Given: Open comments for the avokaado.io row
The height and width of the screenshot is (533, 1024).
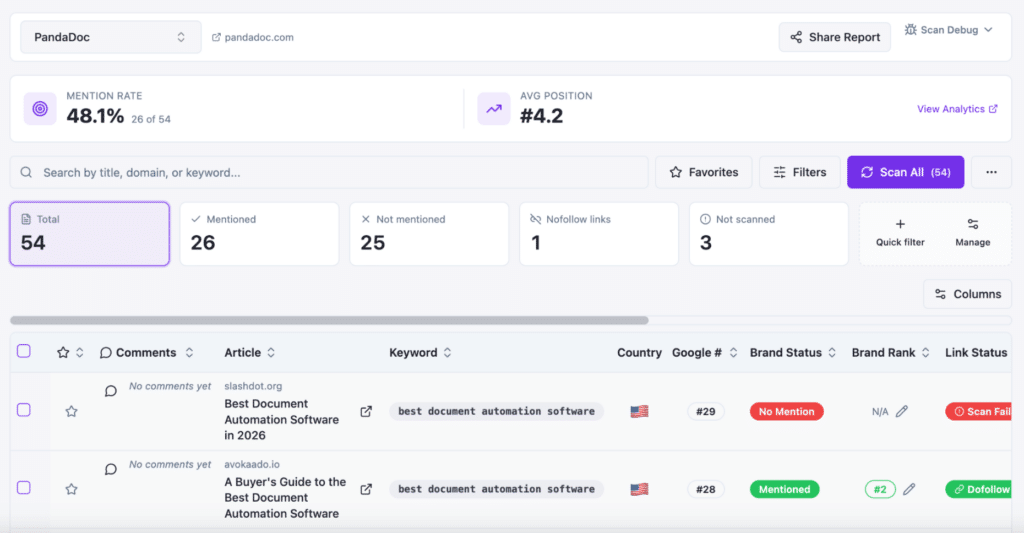Looking at the screenshot, I should click(110, 470).
